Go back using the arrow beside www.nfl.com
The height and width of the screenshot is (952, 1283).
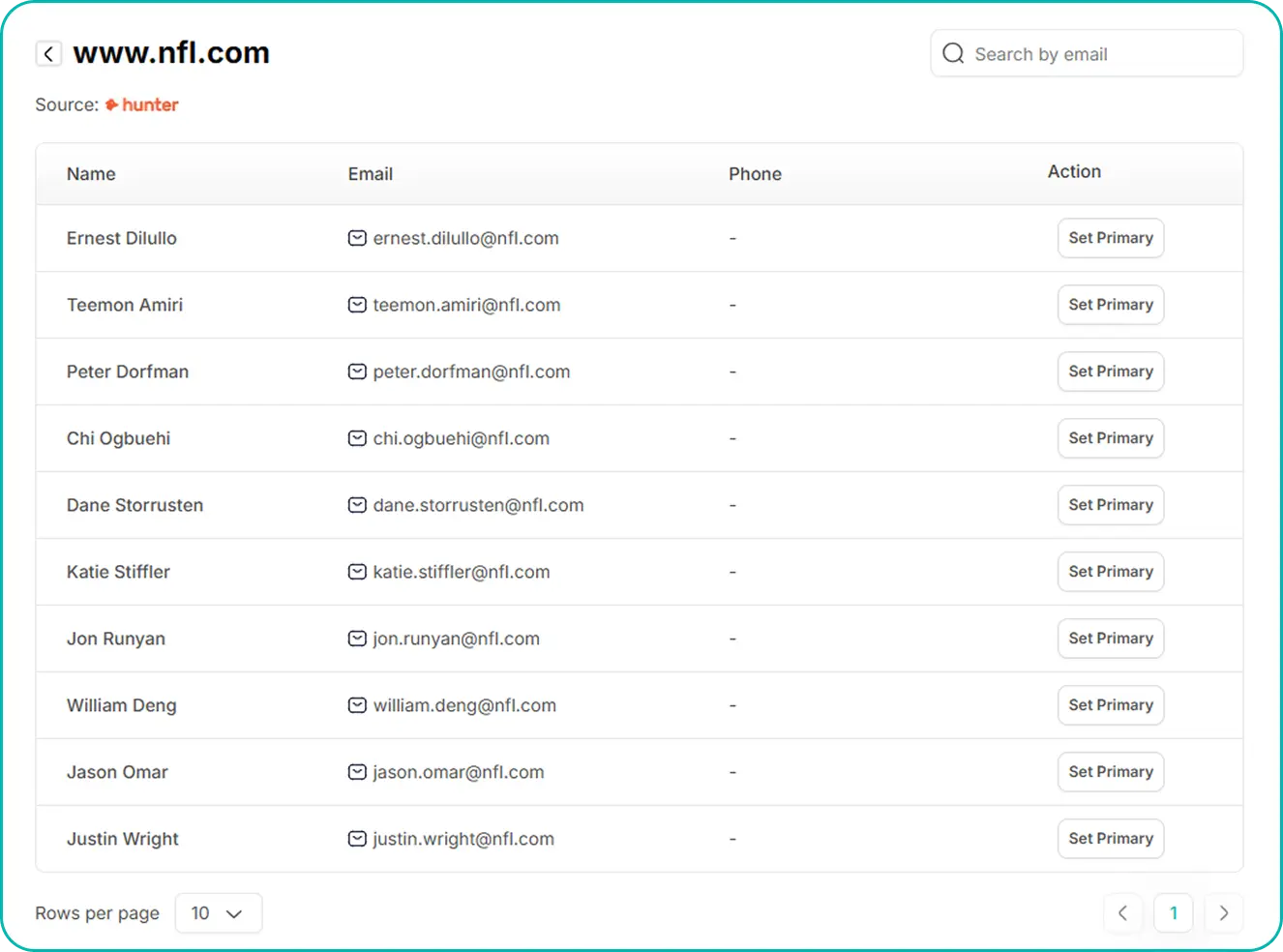tap(48, 53)
